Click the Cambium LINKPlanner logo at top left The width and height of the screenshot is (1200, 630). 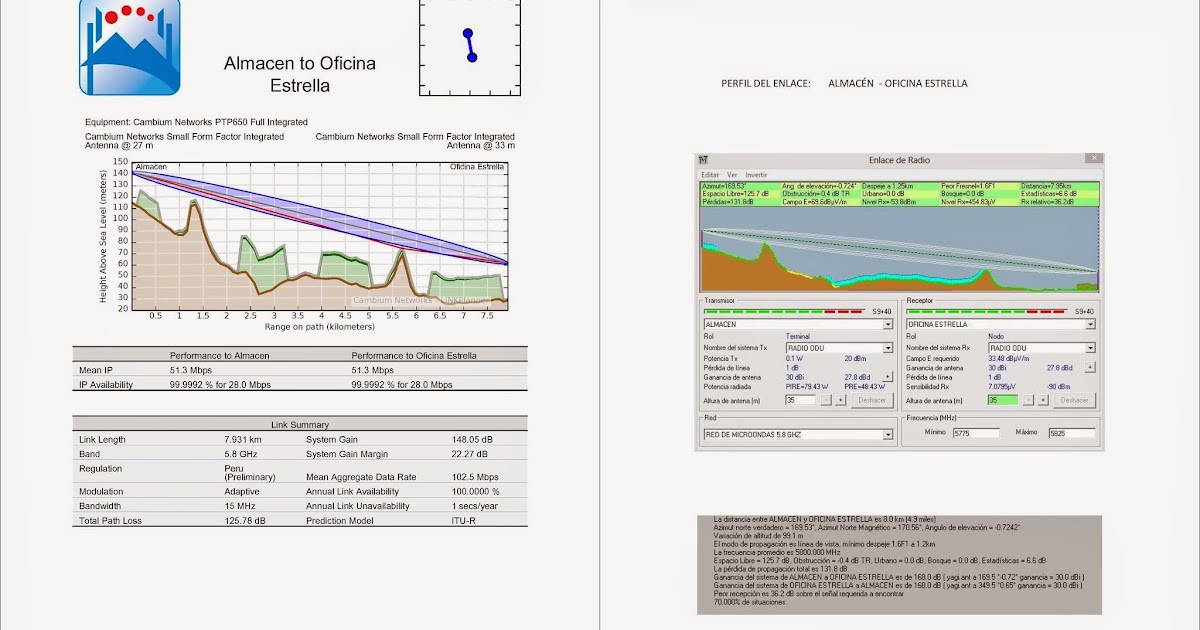(130, 47)
